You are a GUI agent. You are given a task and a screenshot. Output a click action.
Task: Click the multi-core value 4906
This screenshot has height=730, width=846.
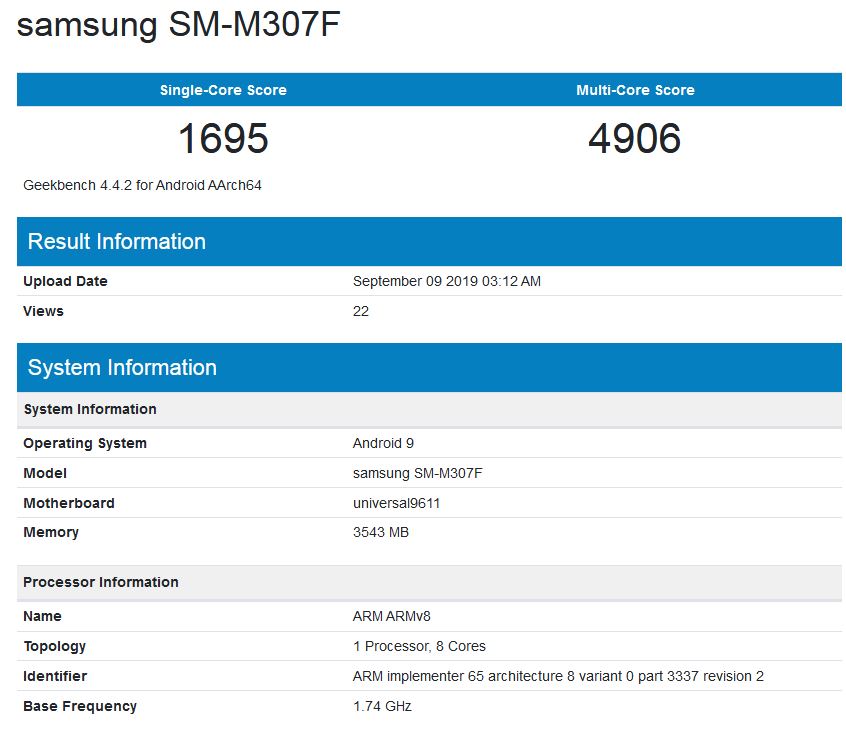pos(634,138)
